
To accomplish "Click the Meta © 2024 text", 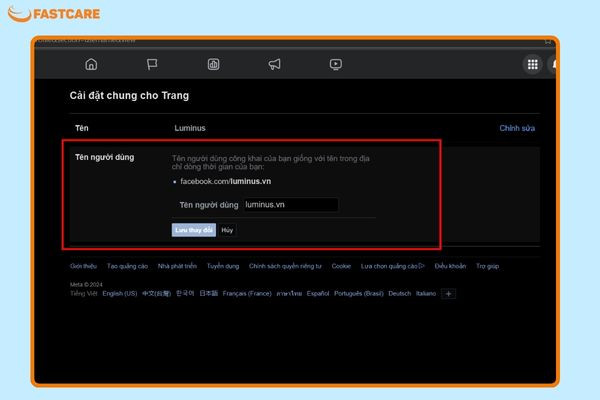I will point(86,284).
